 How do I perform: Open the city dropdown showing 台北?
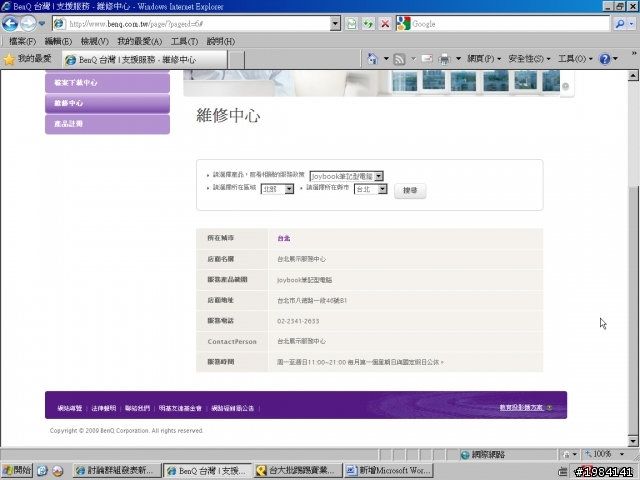[x=371, y=189]
